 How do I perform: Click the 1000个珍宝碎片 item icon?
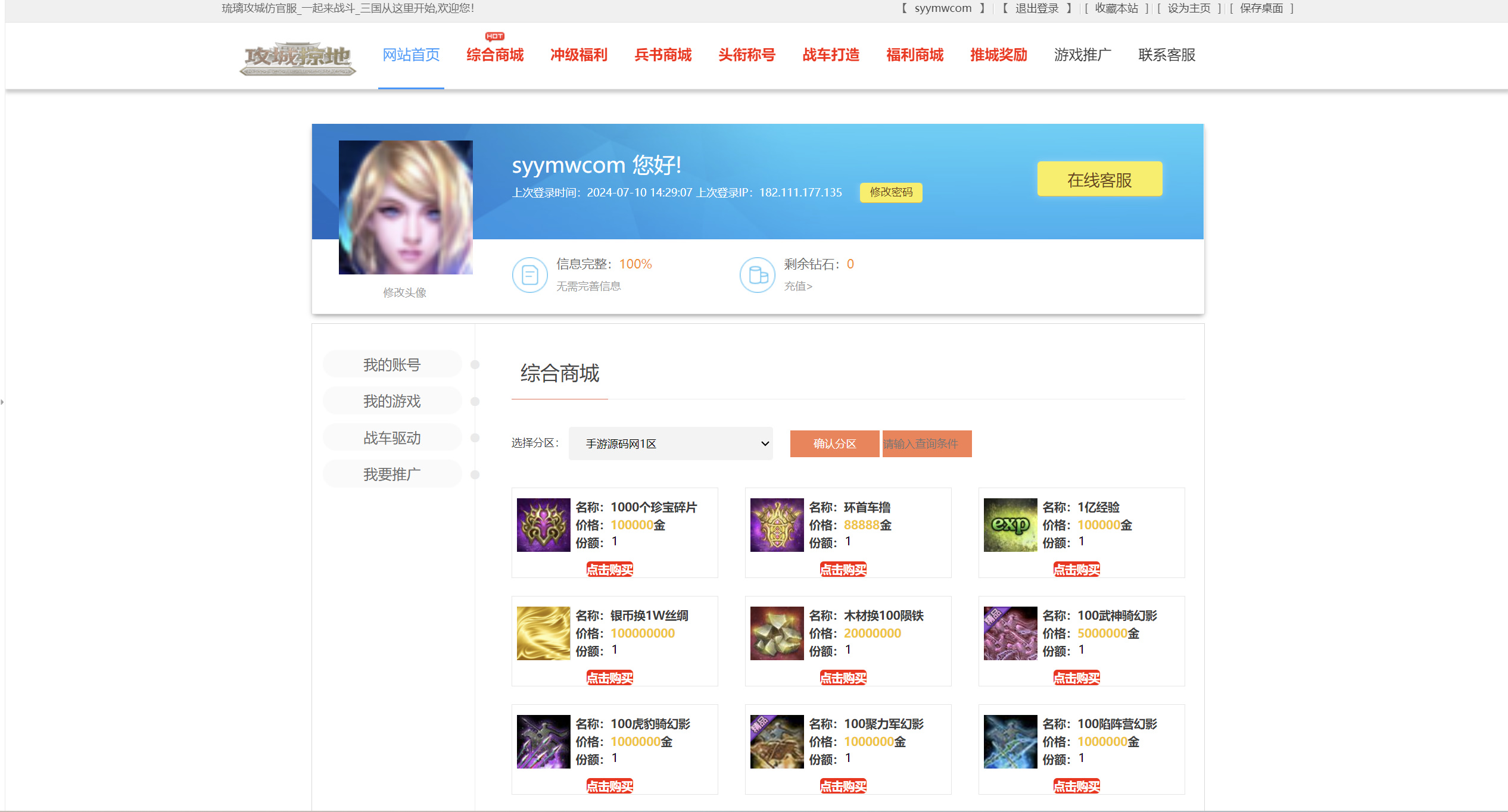tap(543, 525)
